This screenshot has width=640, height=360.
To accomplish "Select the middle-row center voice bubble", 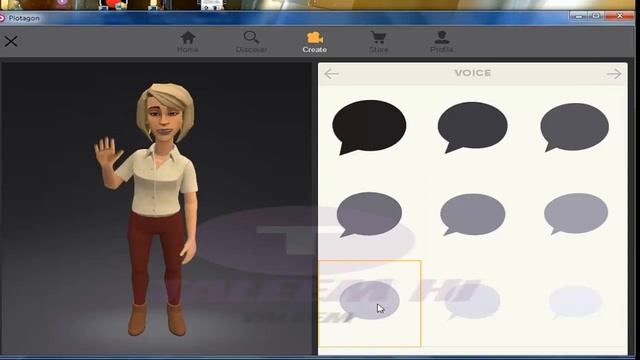I will tap(473, 215).
